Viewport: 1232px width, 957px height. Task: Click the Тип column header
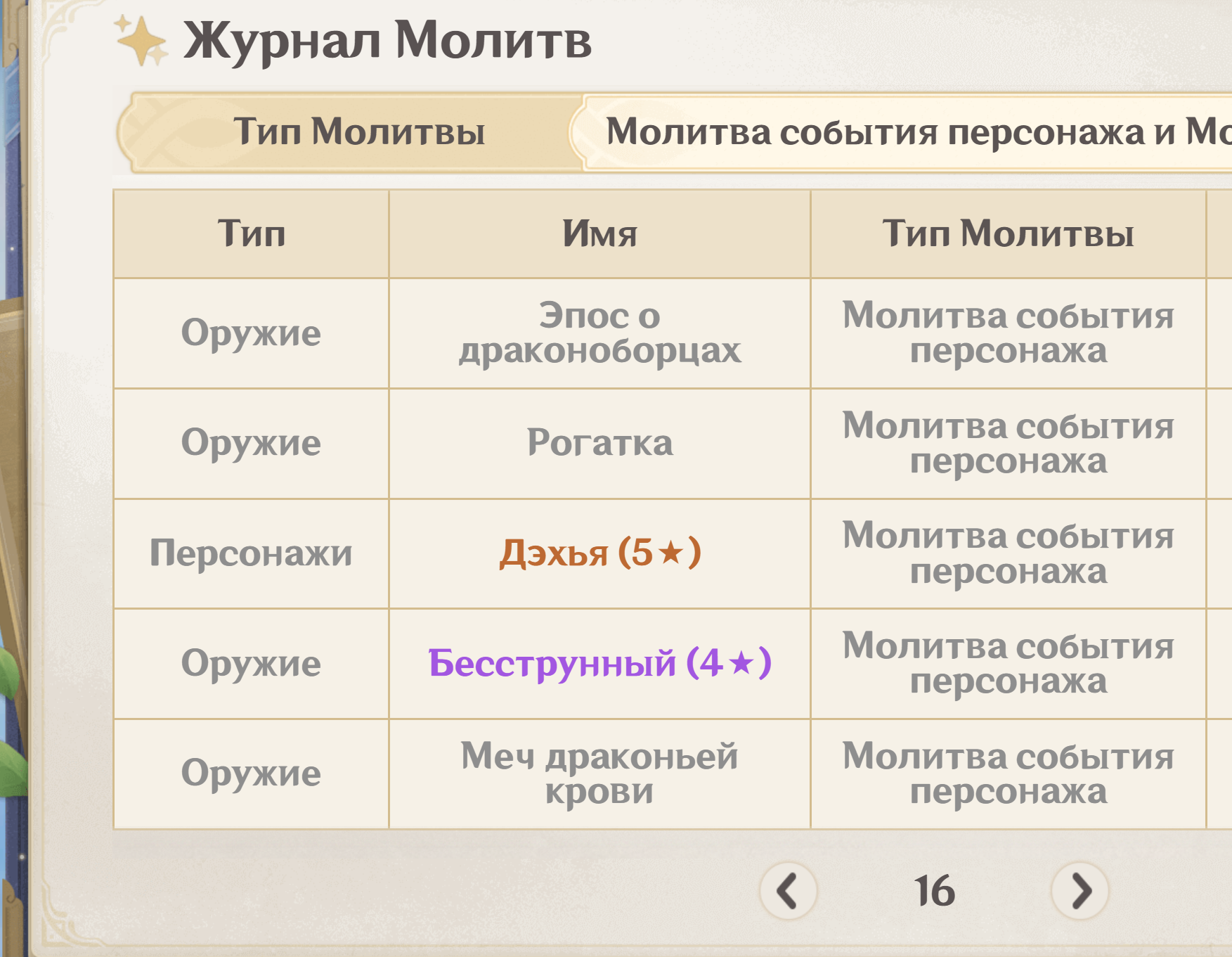click(x=251, y=233)
